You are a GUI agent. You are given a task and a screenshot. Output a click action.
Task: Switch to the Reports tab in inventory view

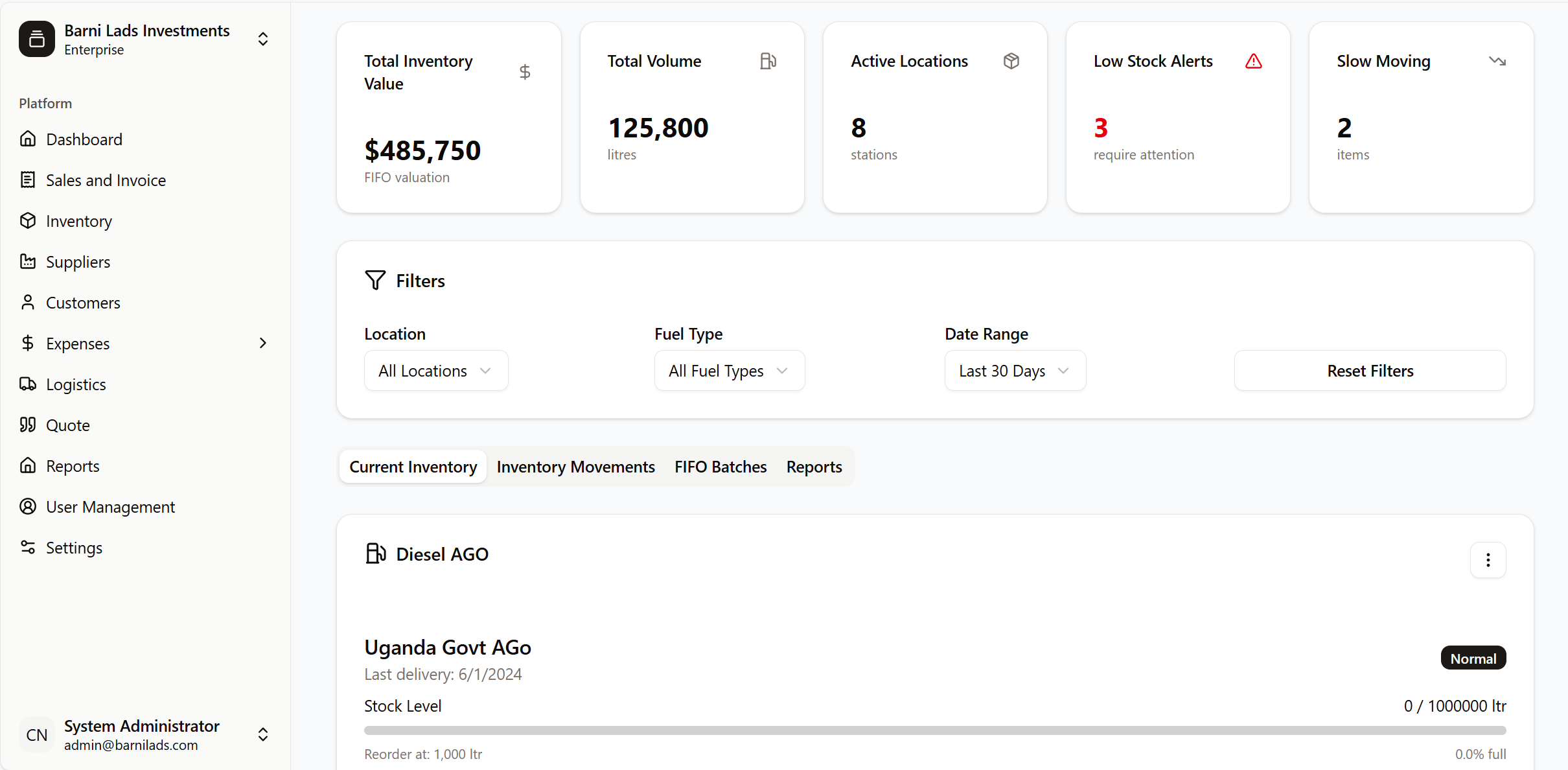814,467
